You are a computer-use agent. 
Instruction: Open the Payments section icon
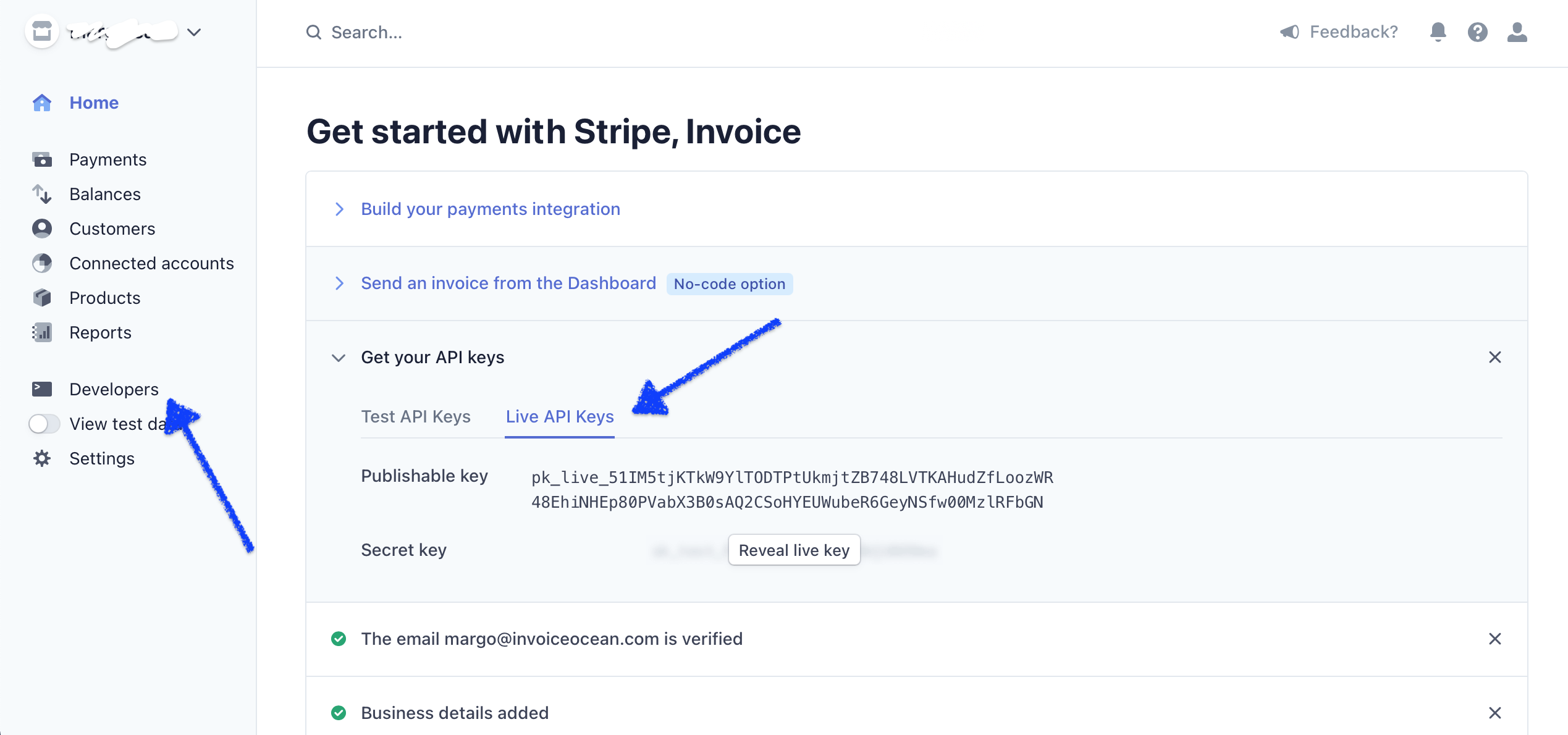42,159
